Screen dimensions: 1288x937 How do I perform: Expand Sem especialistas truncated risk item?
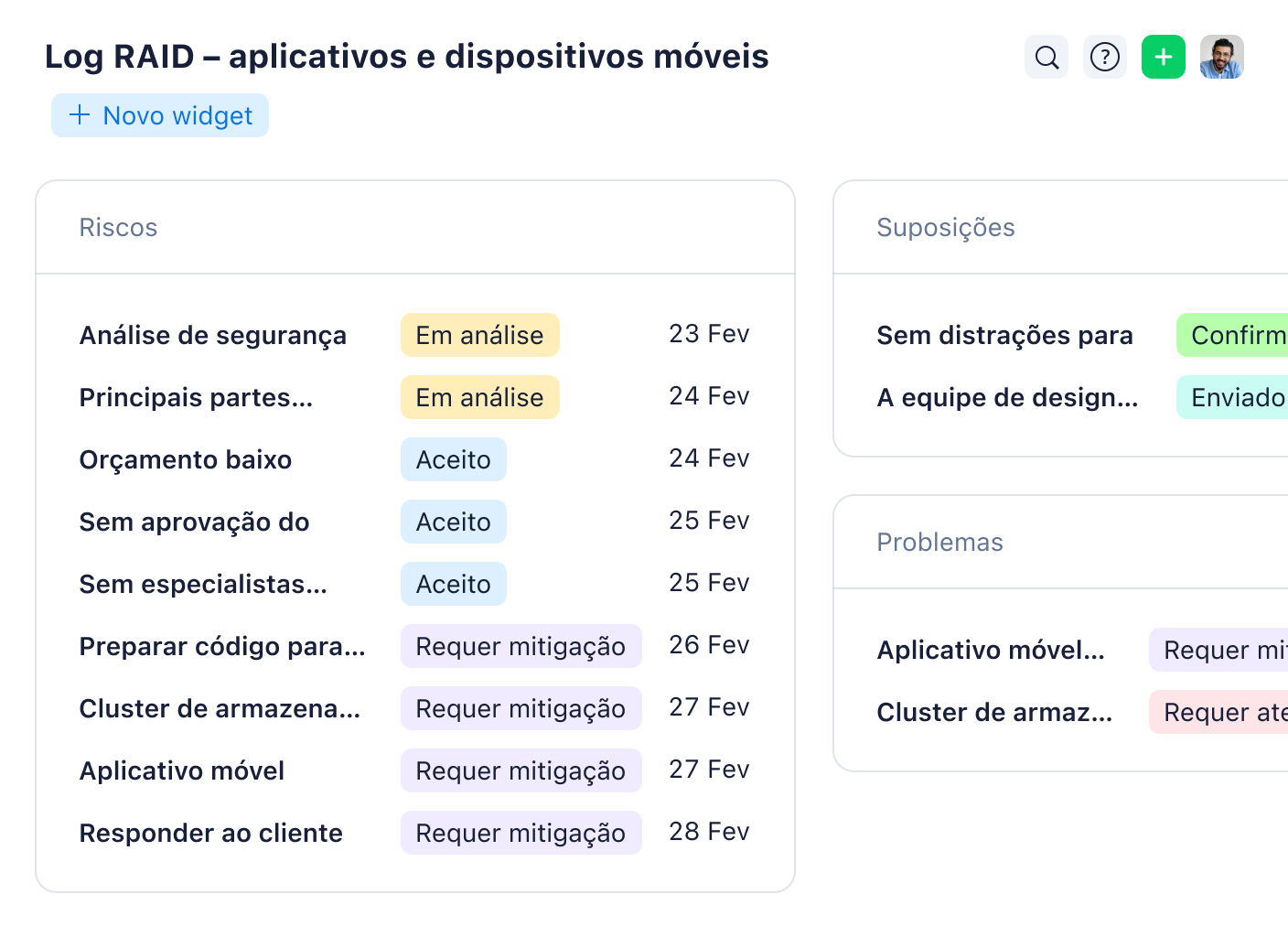[202, 584]
